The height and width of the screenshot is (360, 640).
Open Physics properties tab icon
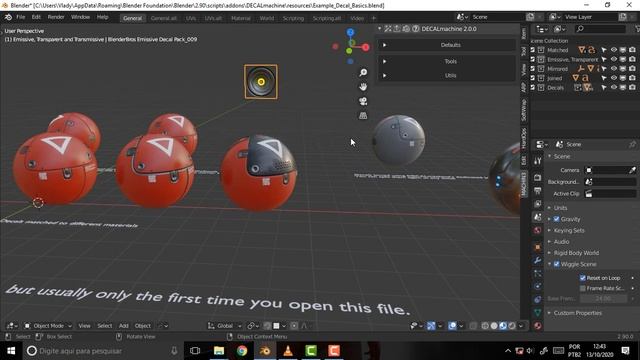(x=538, y=286)
